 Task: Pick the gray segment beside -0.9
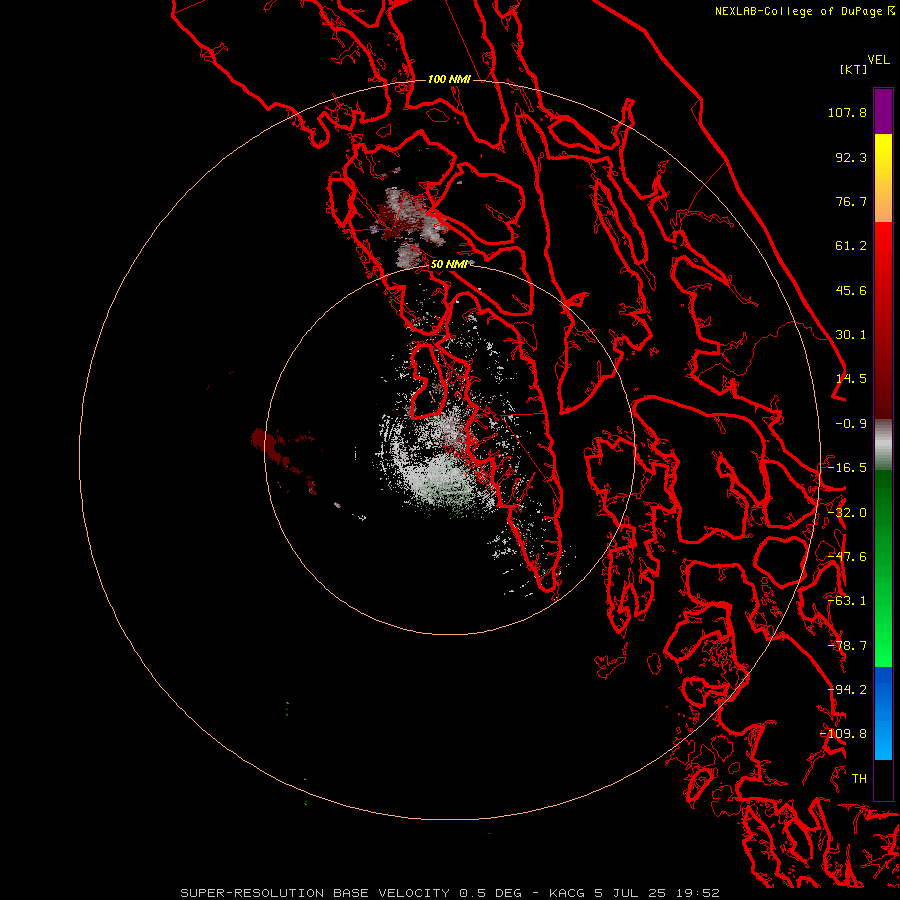click(x=883, y=443)
